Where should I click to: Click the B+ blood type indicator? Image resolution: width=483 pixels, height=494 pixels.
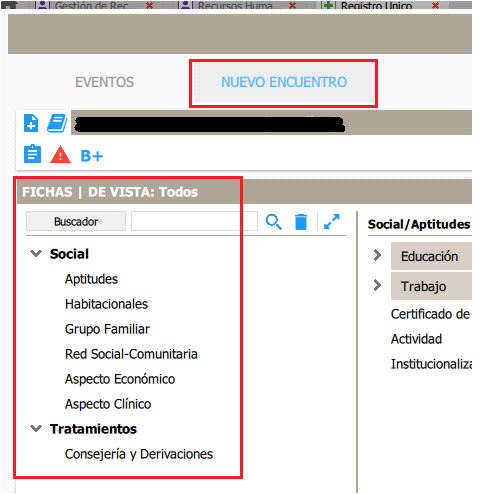click(92, 156)
